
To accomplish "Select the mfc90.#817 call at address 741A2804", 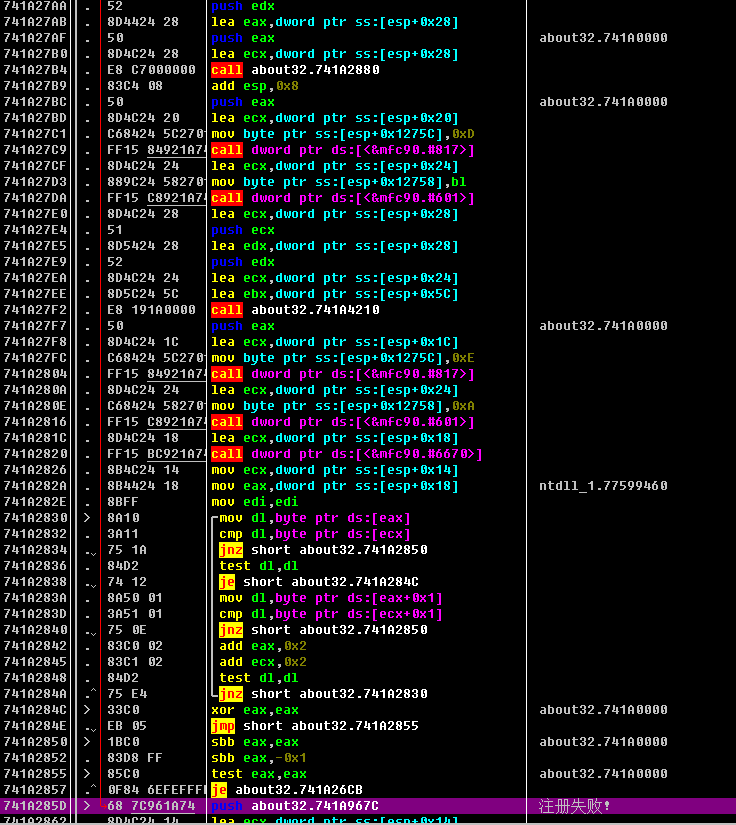I will (342, 374).
